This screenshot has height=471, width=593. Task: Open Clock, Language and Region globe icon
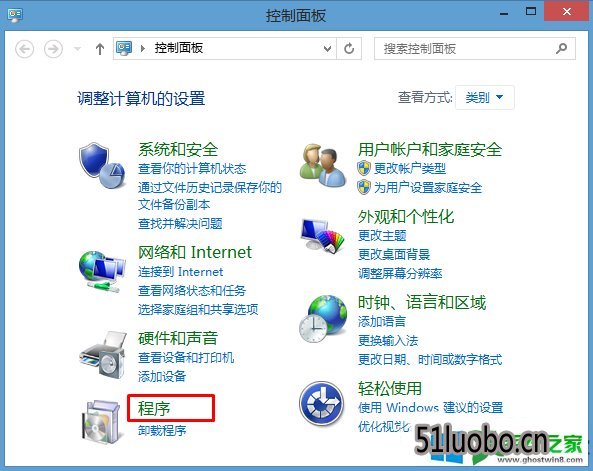(x=323, y=319)
